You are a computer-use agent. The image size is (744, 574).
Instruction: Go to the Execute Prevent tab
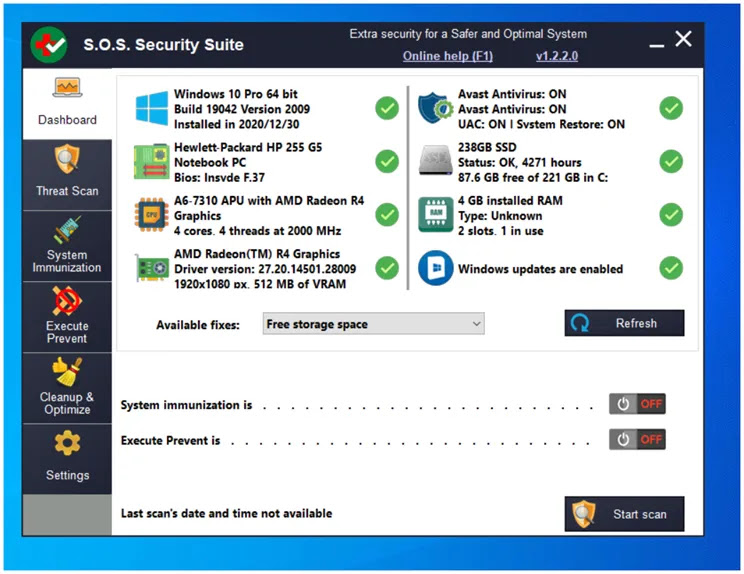pos(67,317)
